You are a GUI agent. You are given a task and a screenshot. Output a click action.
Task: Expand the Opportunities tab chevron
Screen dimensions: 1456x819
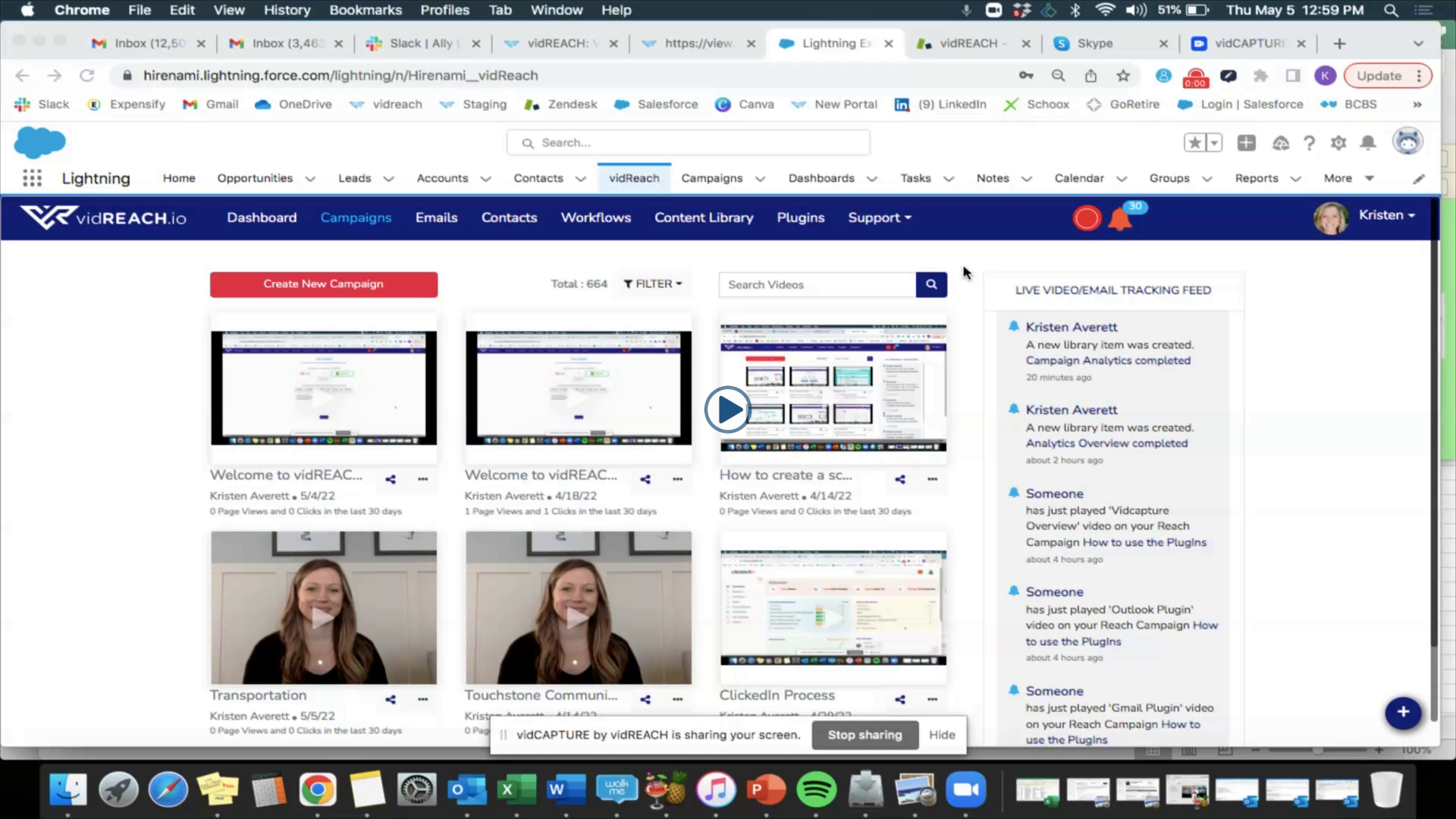pos(310,179)
